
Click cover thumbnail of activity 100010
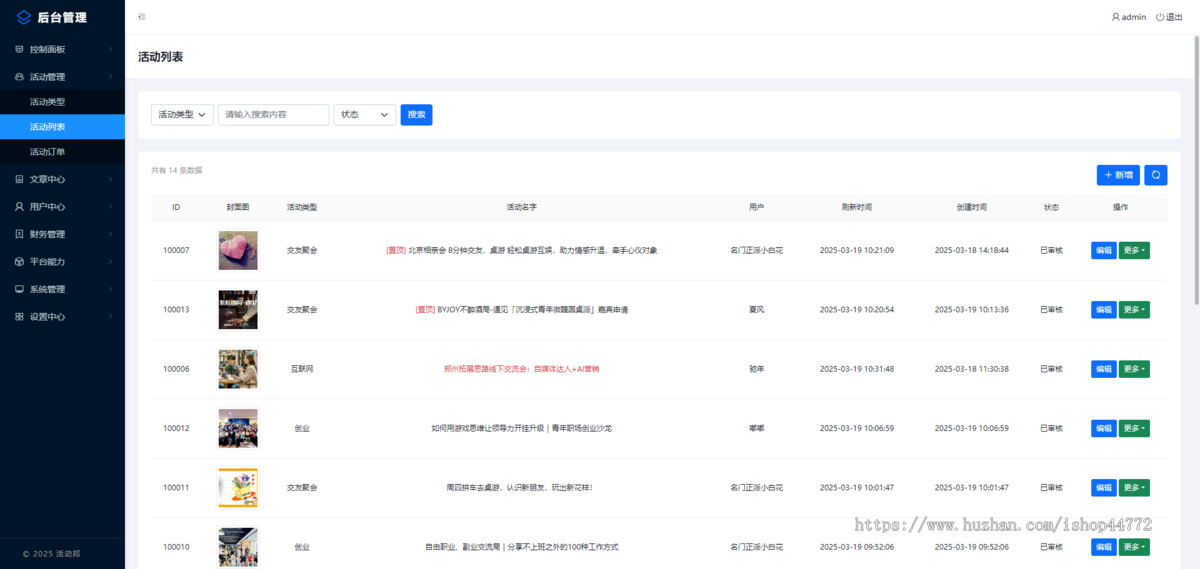(x=238, y=547)
